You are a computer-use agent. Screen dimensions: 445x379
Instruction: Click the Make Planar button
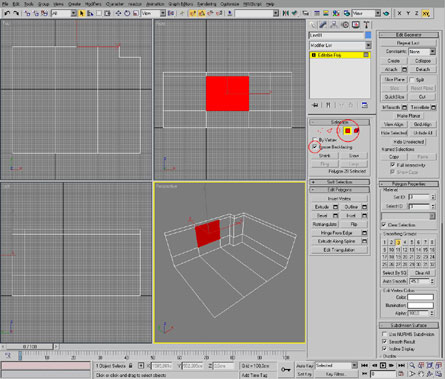(x=408, y=116)
